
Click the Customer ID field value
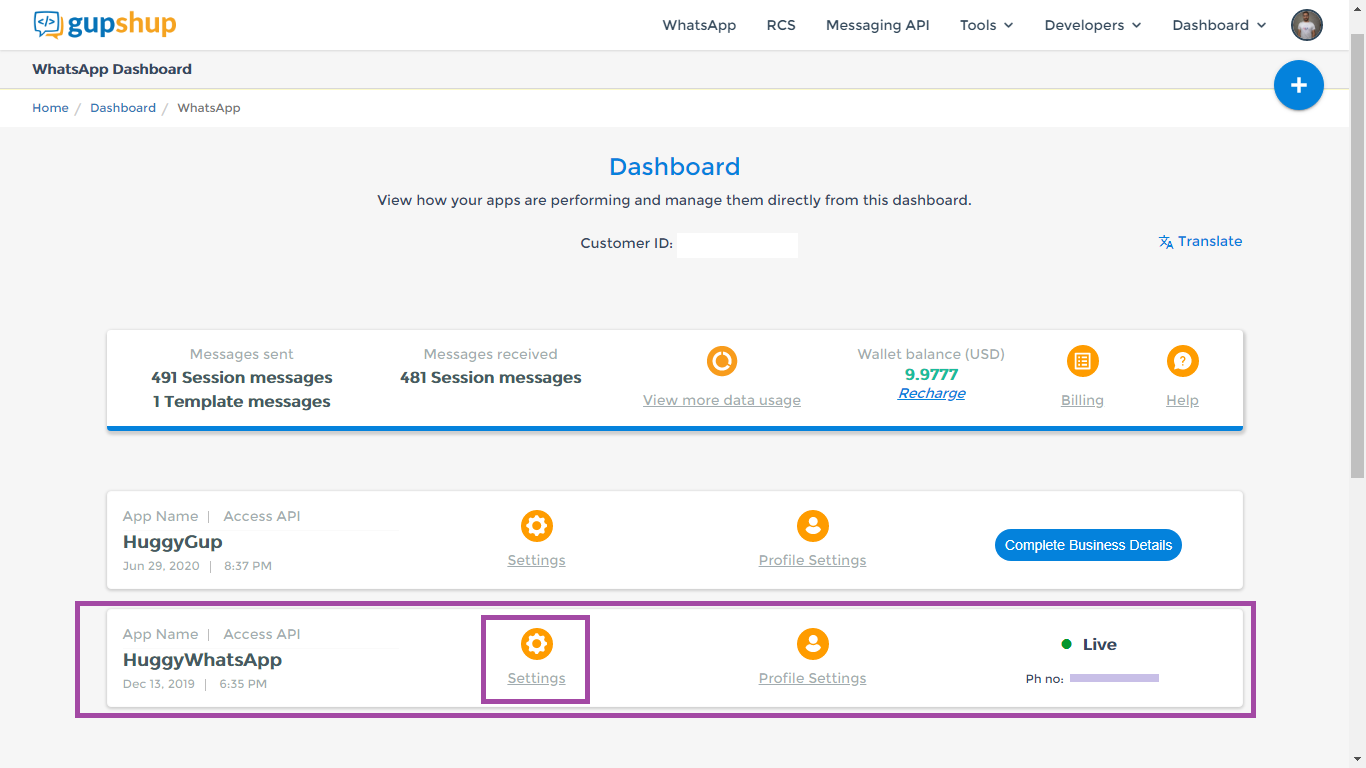click(737, 245)
